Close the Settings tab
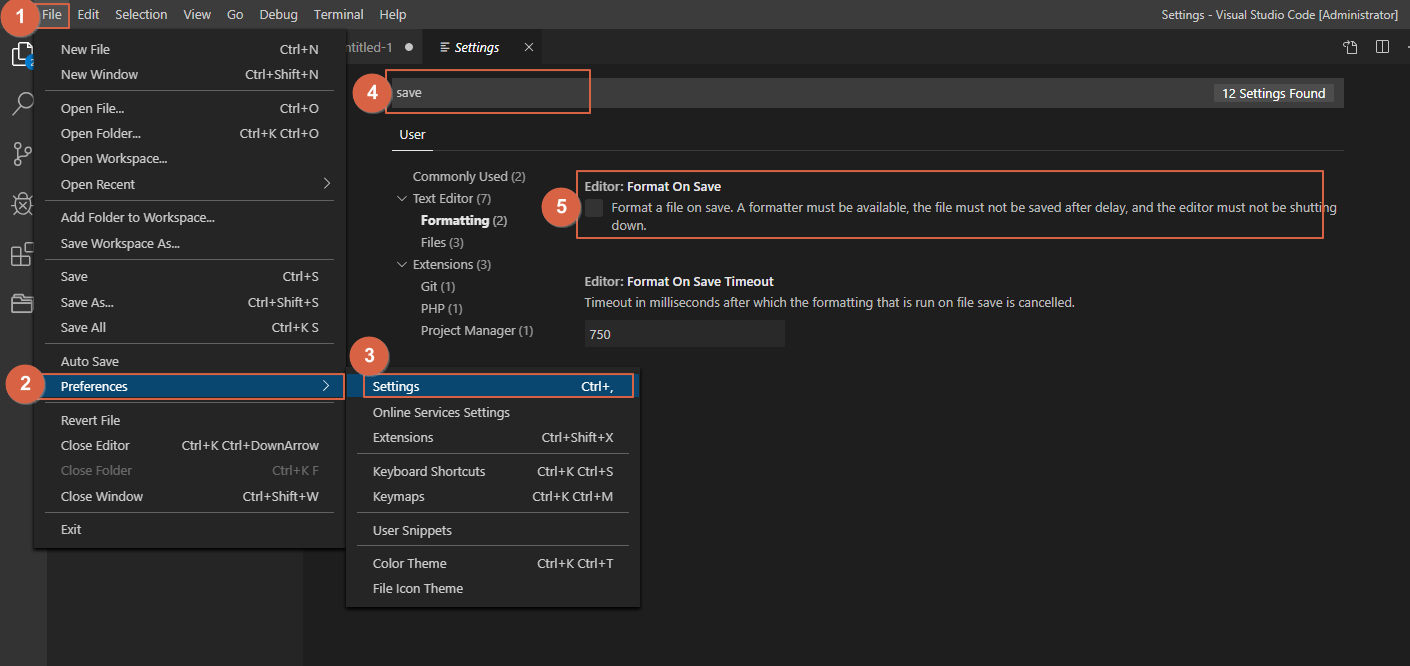This screenshot has width=1410, height=666. coord(529,47)
